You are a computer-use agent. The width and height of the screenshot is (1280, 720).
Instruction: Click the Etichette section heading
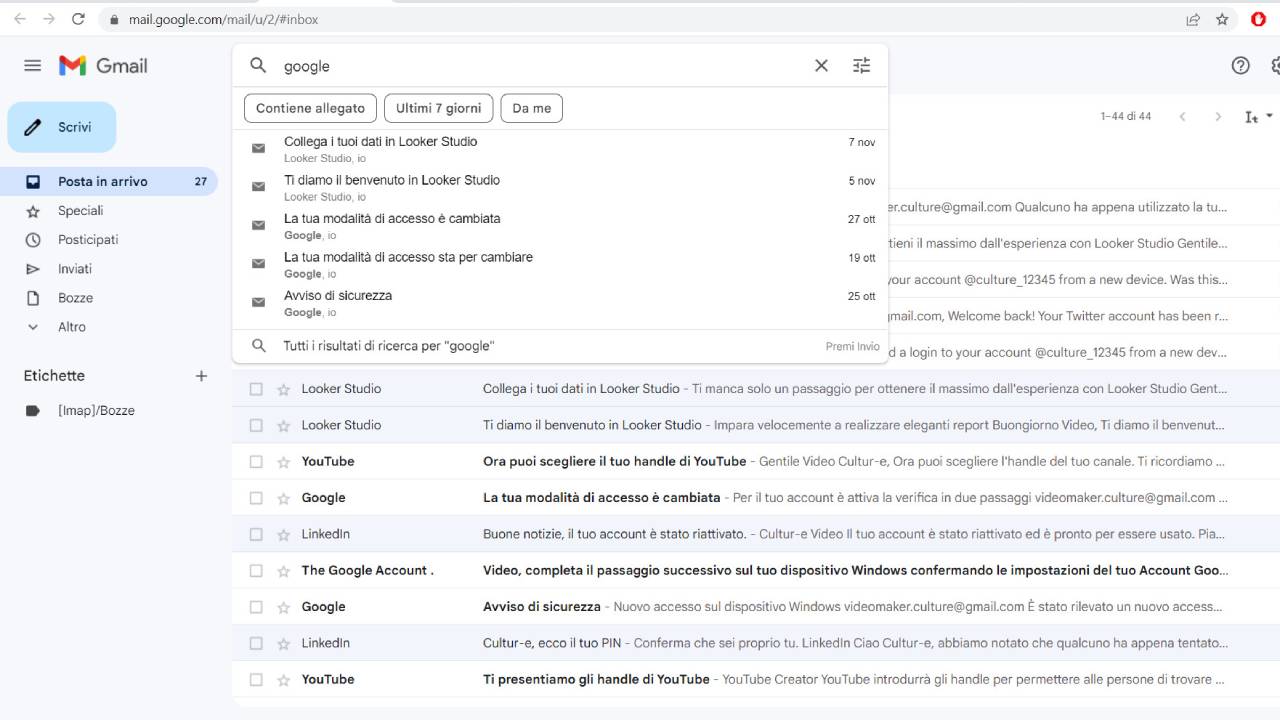(54, 376)
